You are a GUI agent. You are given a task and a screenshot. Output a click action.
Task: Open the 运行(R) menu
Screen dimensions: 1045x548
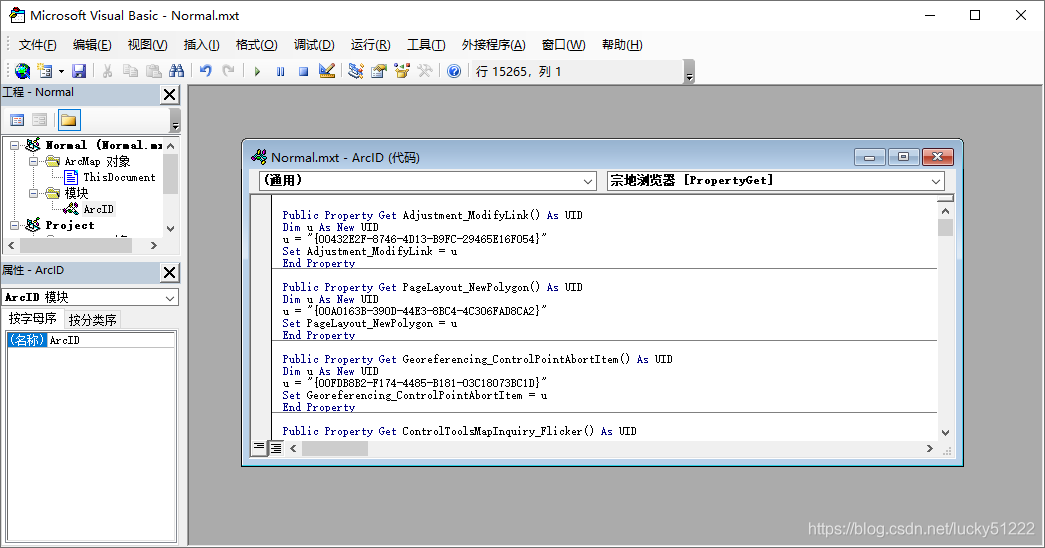tap(371, 45)
